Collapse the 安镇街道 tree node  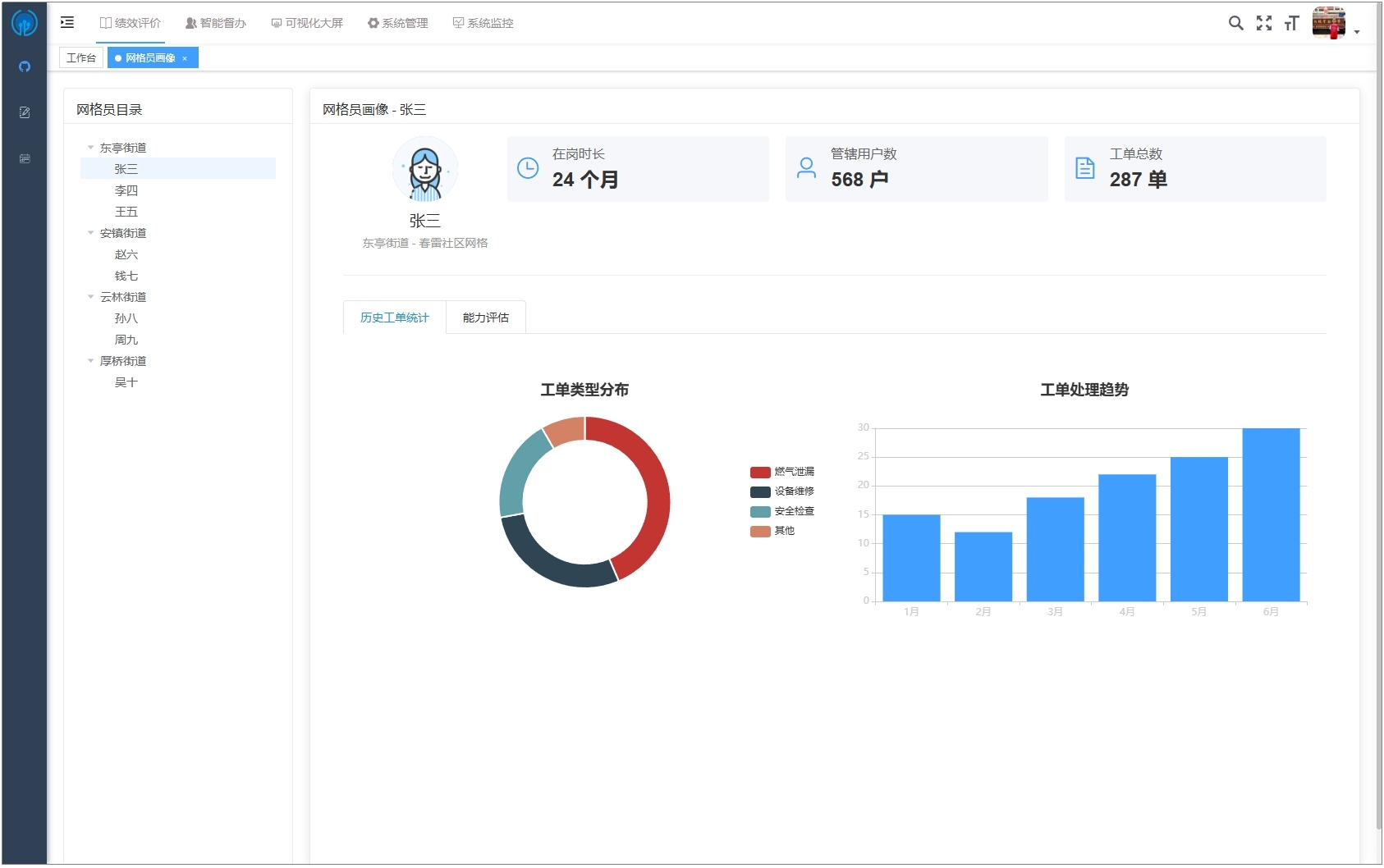91,233
